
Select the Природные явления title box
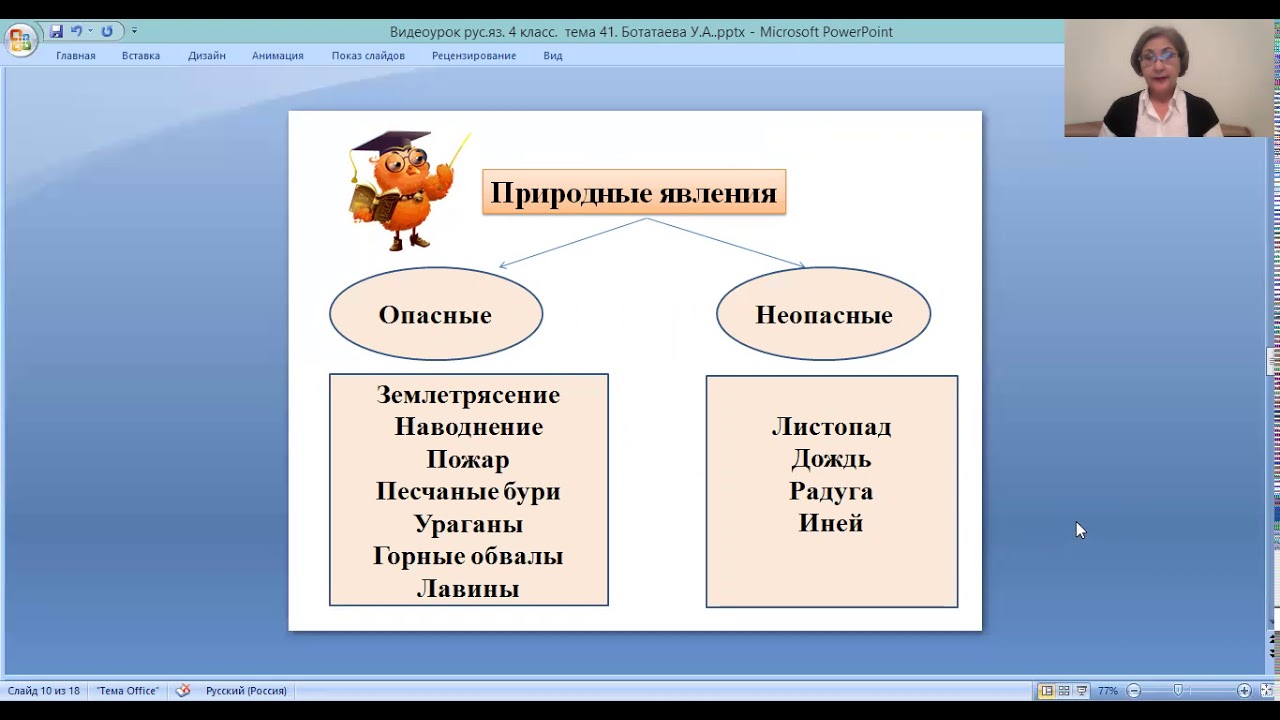(x=634, y=192)
